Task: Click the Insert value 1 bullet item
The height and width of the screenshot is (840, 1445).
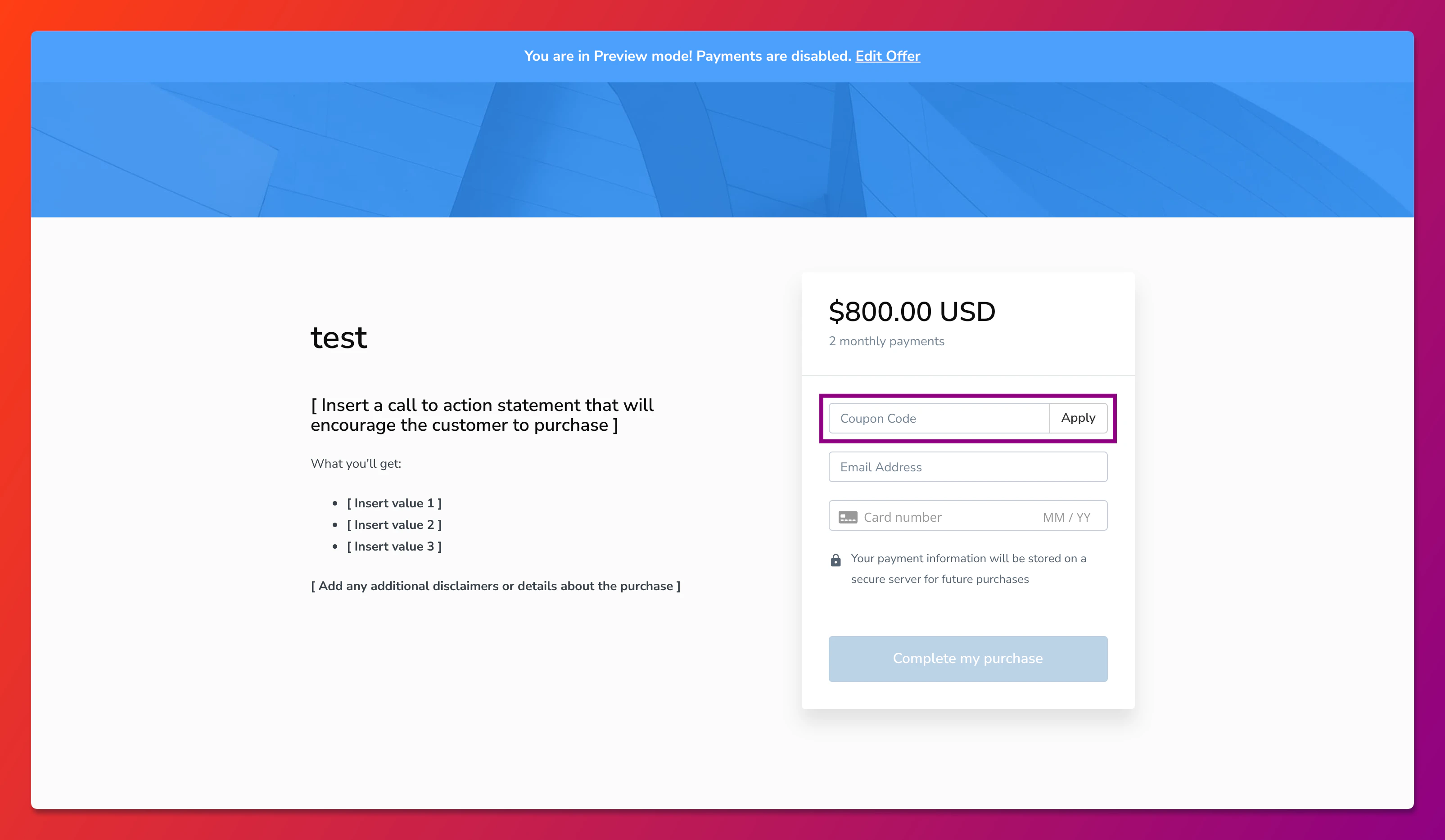Action: pyautogui.click(x=394, y=503)
